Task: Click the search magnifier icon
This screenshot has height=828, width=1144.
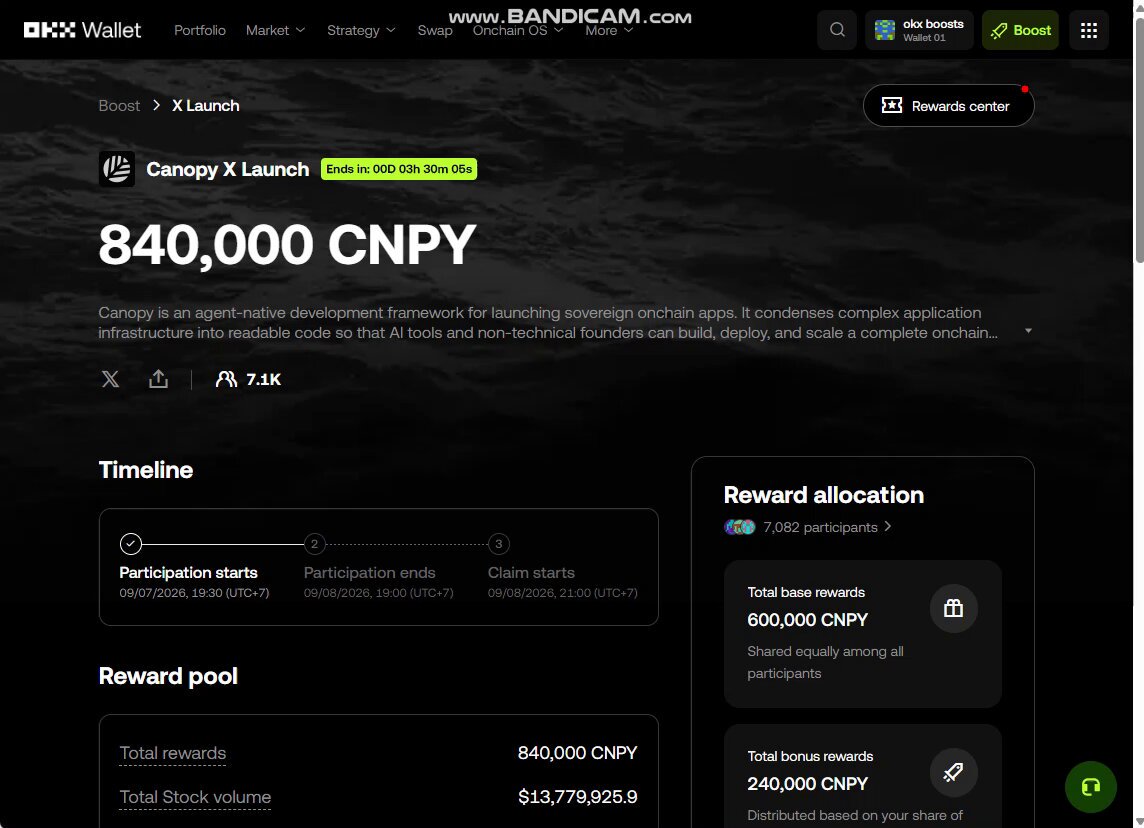Action: coord(837,30)
